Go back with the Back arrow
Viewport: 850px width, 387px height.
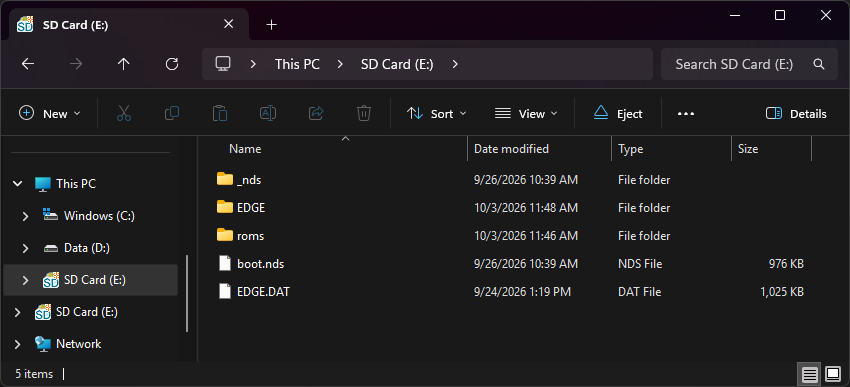pyautogui.click(x=28, y=64)
